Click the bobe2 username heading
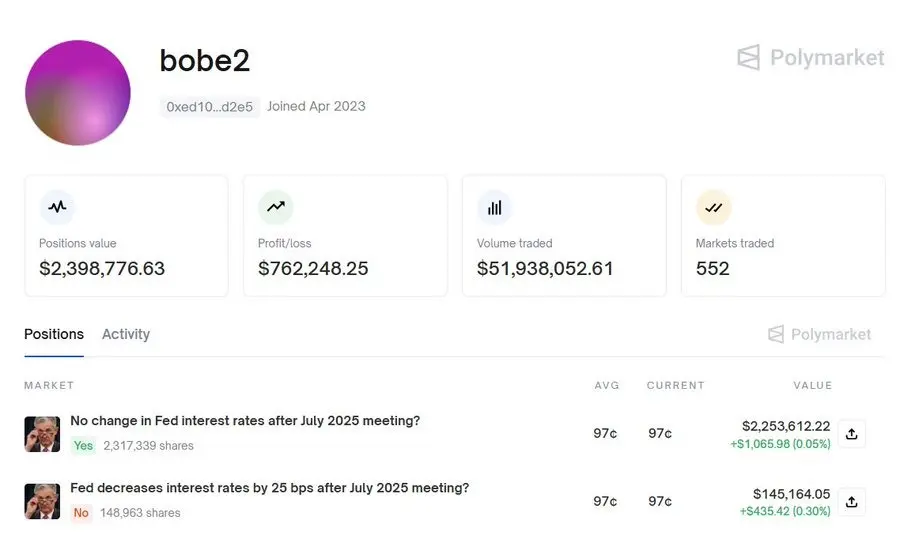 (205, 60)
